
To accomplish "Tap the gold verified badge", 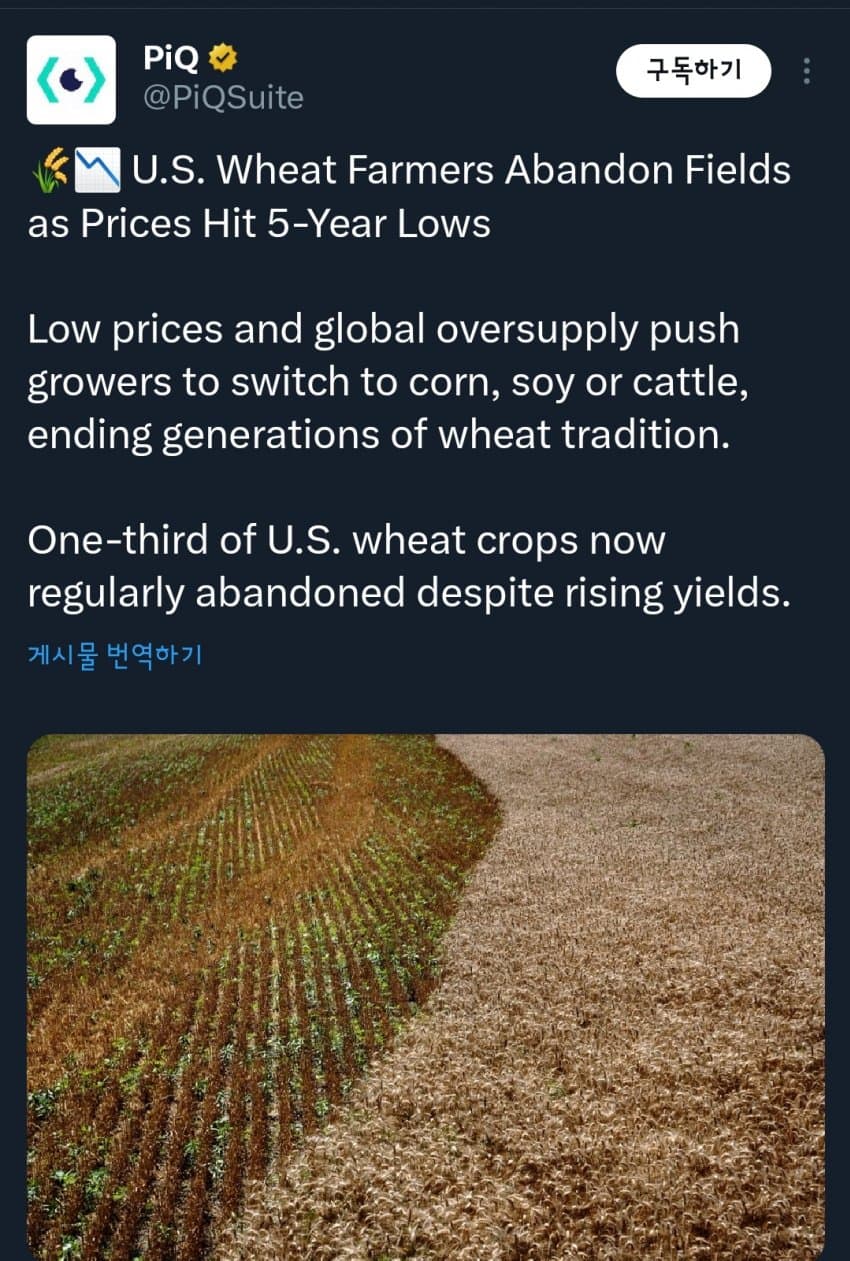I will (x=223, y=60).
